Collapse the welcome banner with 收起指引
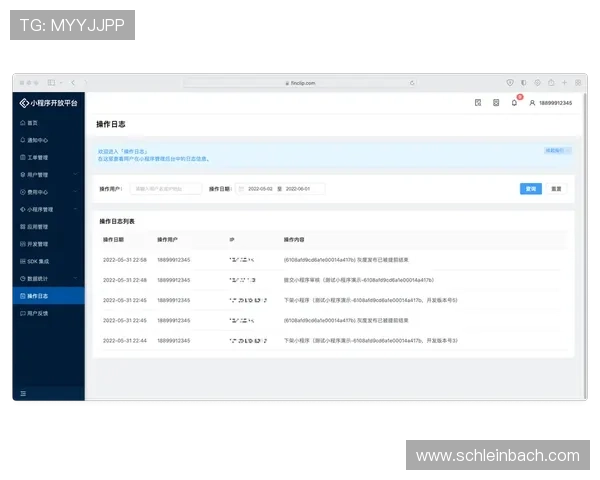The image size is (600, 480). tap(555, 150)
